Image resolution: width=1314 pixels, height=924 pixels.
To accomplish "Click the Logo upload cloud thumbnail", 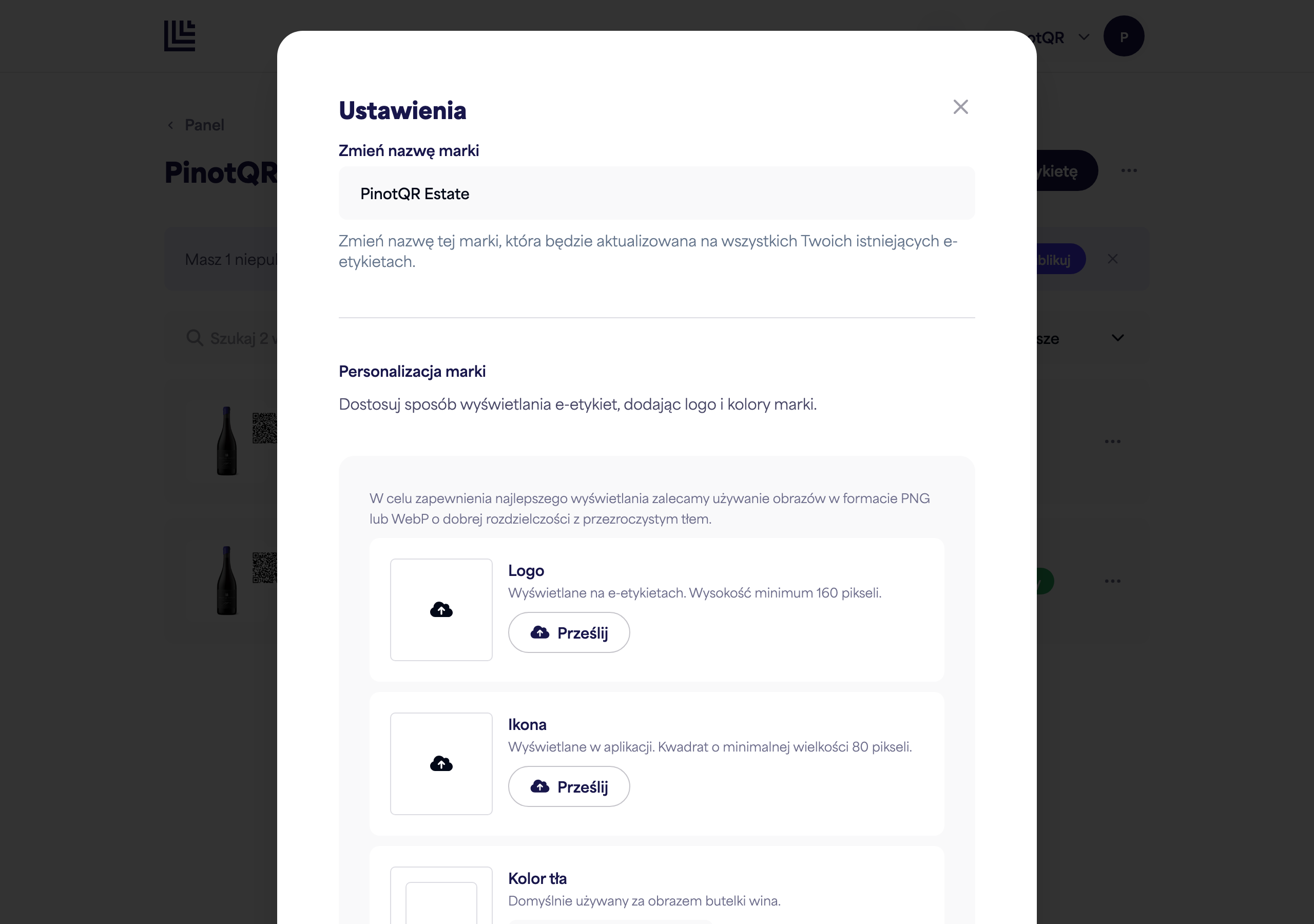I will click(441, 610).
